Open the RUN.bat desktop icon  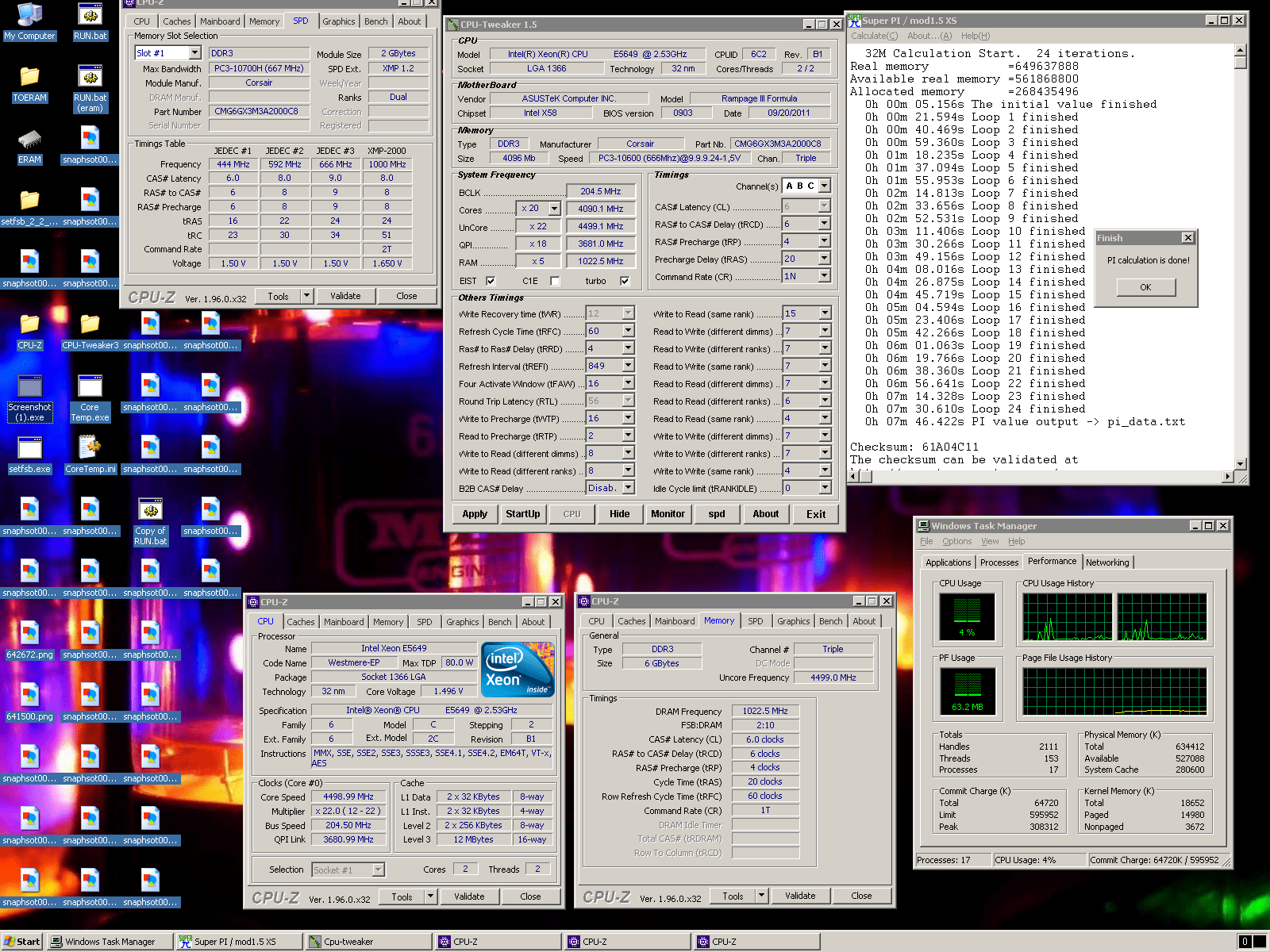tap(90, 20)
